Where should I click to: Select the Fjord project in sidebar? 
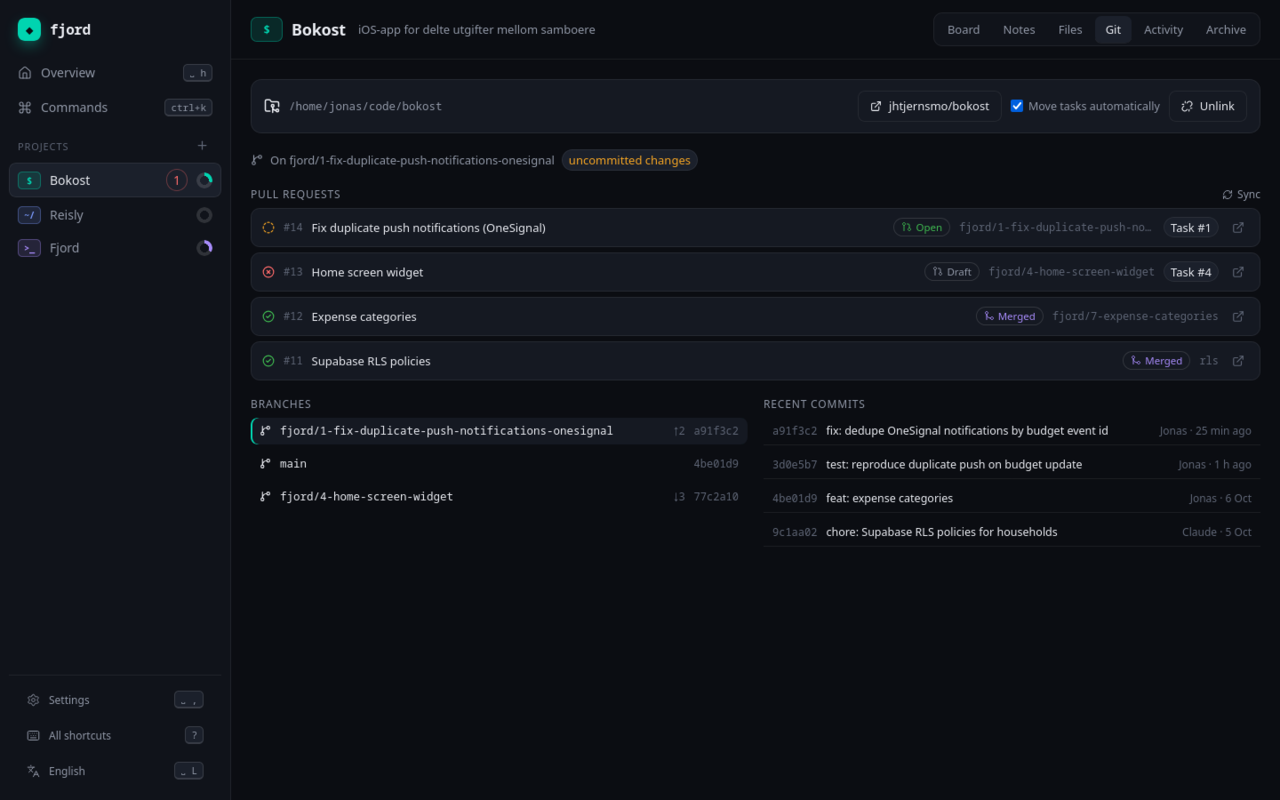click(115, 248)
